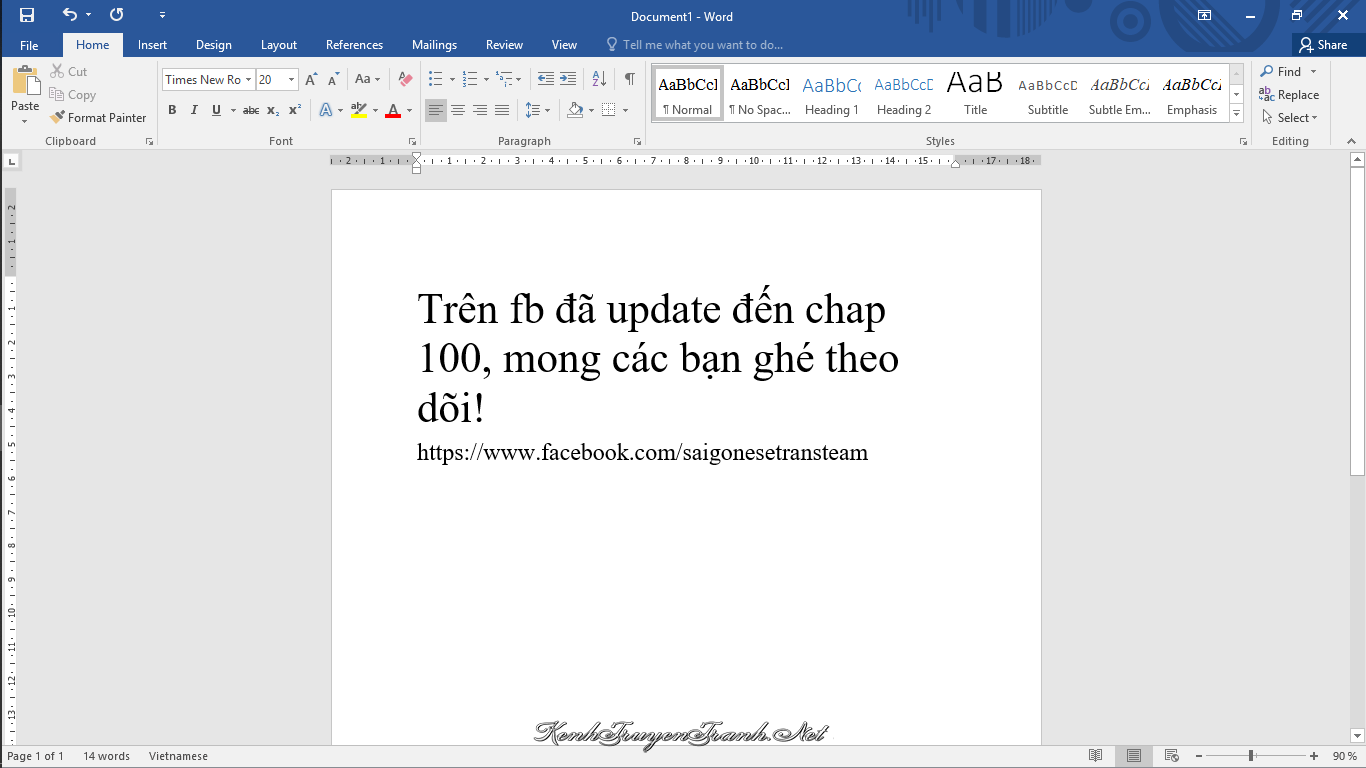The height and width of the screenshot is (768, 1366).
Task: Toggle Italic formatting
Action: click(194, 110)
